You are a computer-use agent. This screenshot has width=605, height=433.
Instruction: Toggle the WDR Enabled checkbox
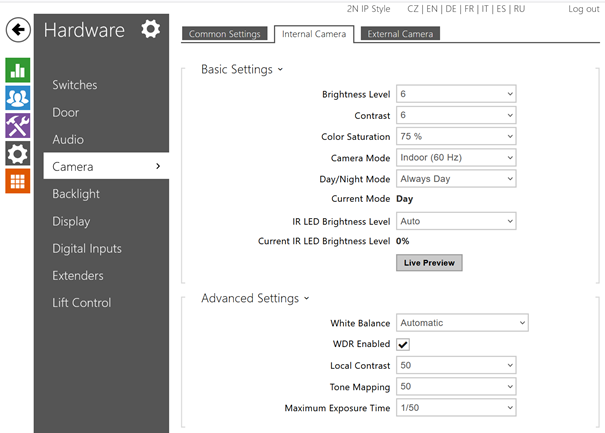pos(403,344)
